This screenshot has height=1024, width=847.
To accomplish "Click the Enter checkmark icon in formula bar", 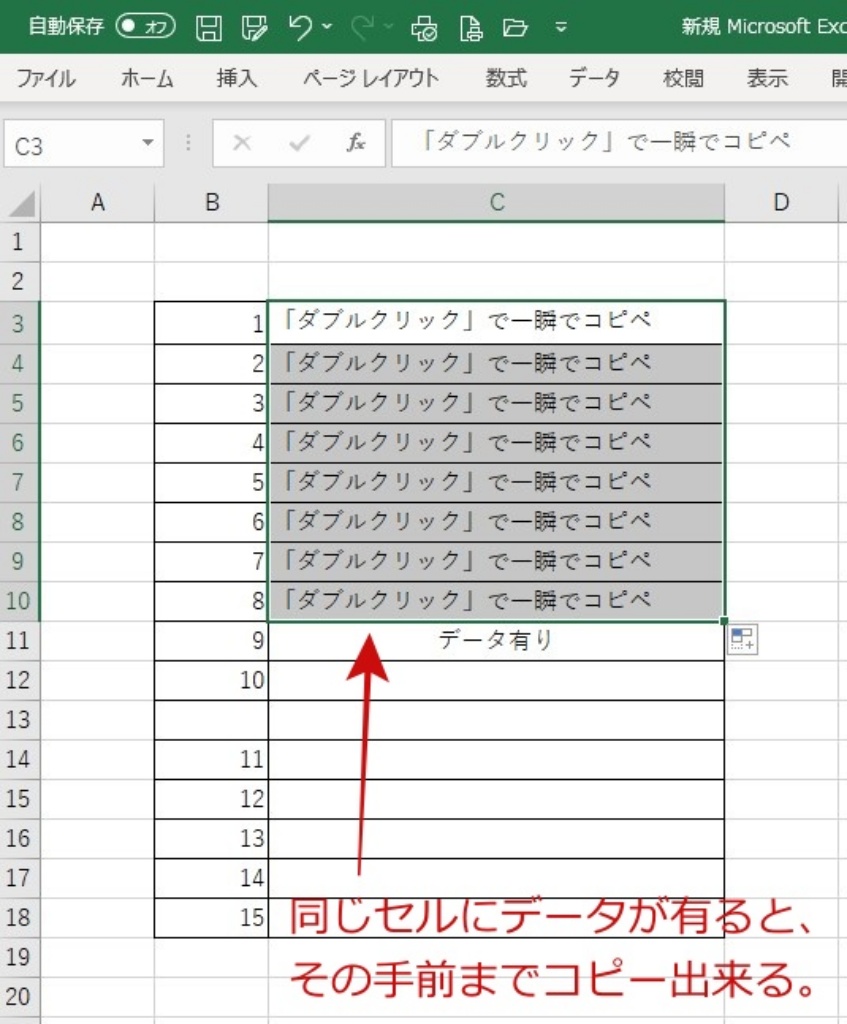I will (299, 142).
